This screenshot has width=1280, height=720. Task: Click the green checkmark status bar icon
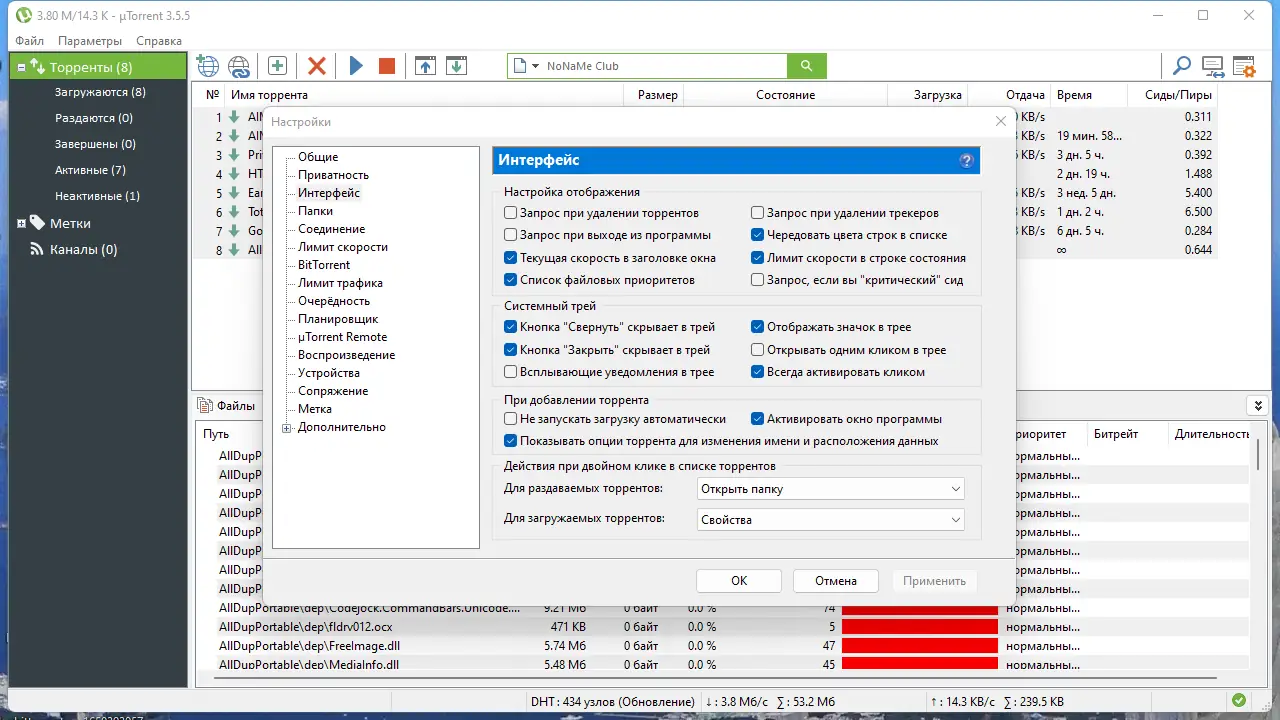tap(1239, 701)
